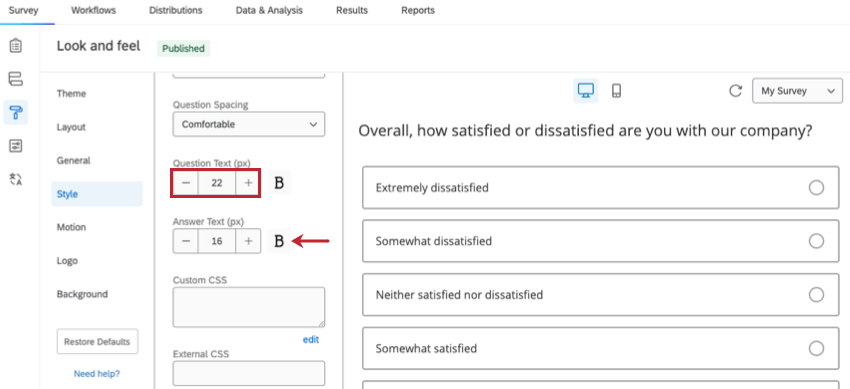Open the Reports tab
Image resolution: width=850 pixels, height=389 pixels.
tap(417, 10)
